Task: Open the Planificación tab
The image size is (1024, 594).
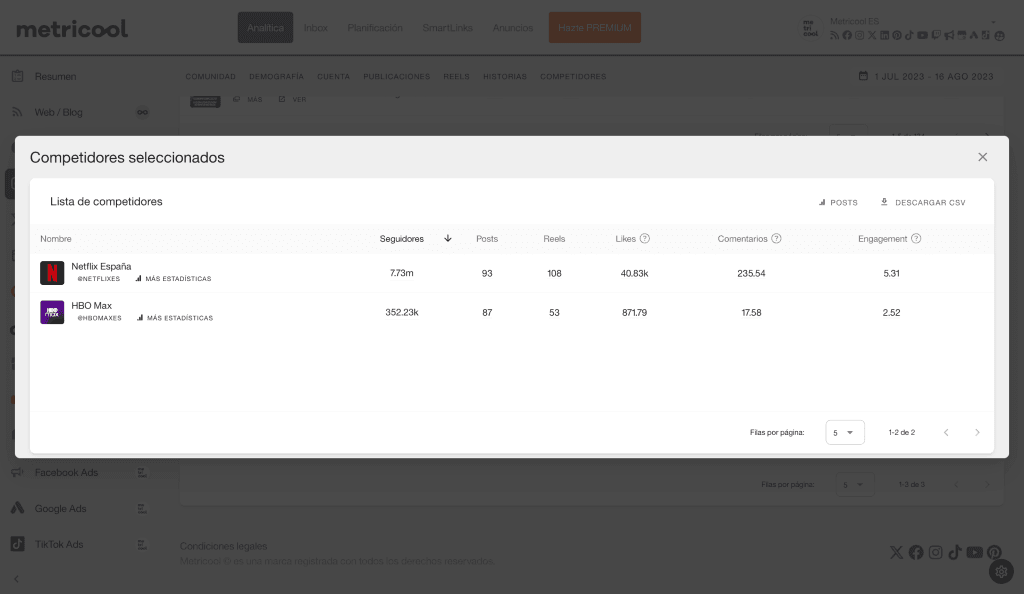Action: coord(375,28)
